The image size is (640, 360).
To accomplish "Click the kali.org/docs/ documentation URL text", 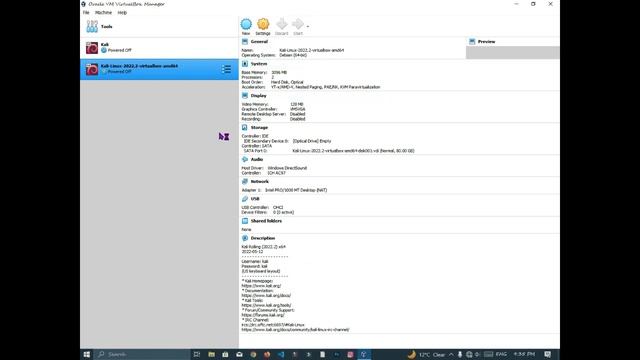I will pyautogui.click(x=266, y=296).
